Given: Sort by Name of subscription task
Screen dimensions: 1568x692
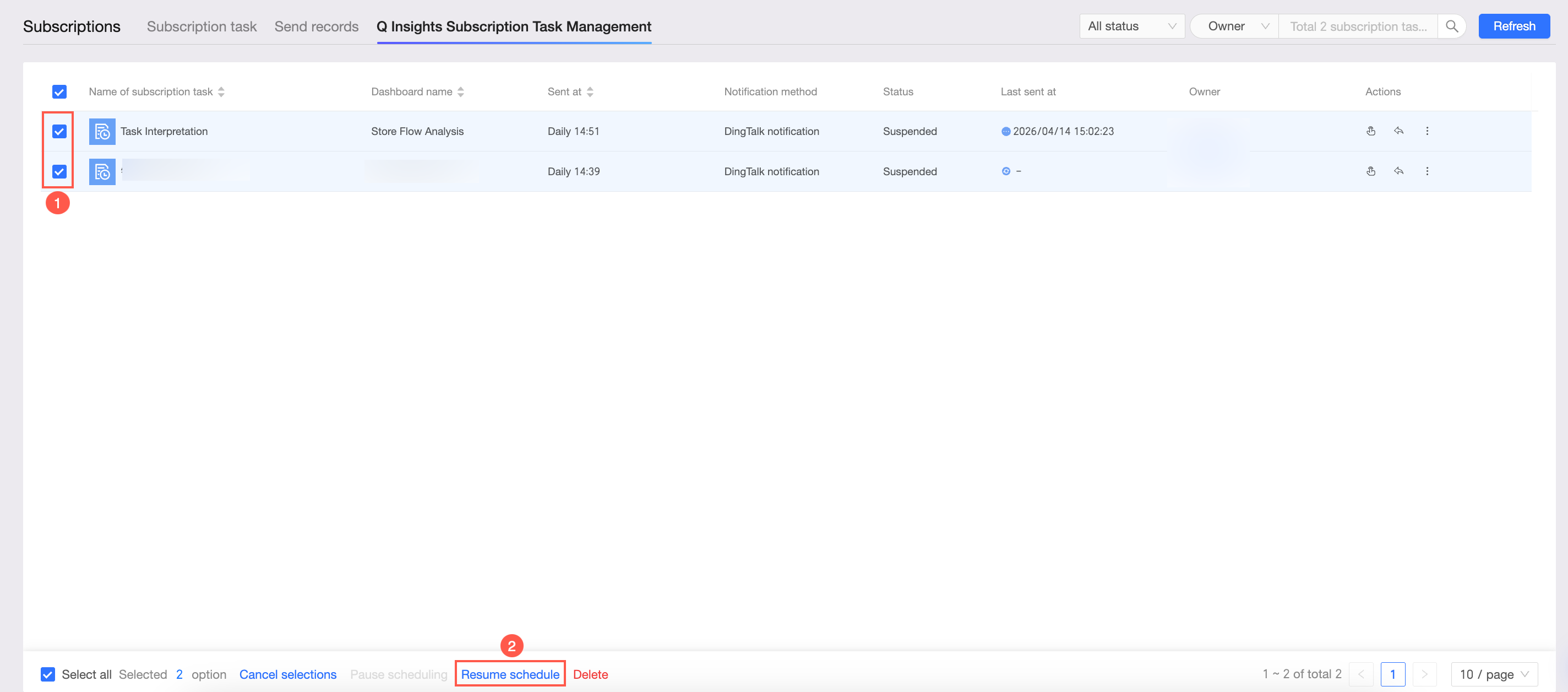Looking at the screenshot, I should pos(221,92).
